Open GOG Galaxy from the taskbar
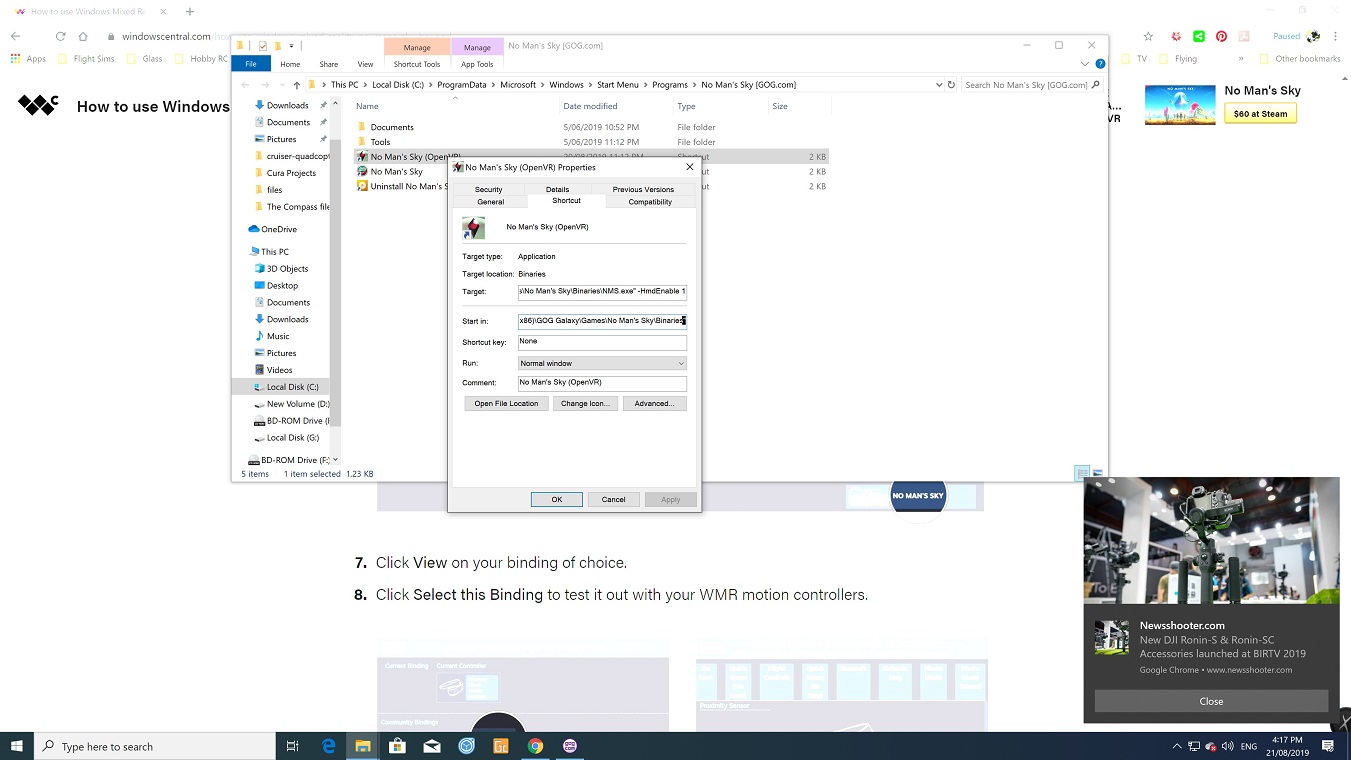This screenshot has width=1351, height=760. click(570, 746)
